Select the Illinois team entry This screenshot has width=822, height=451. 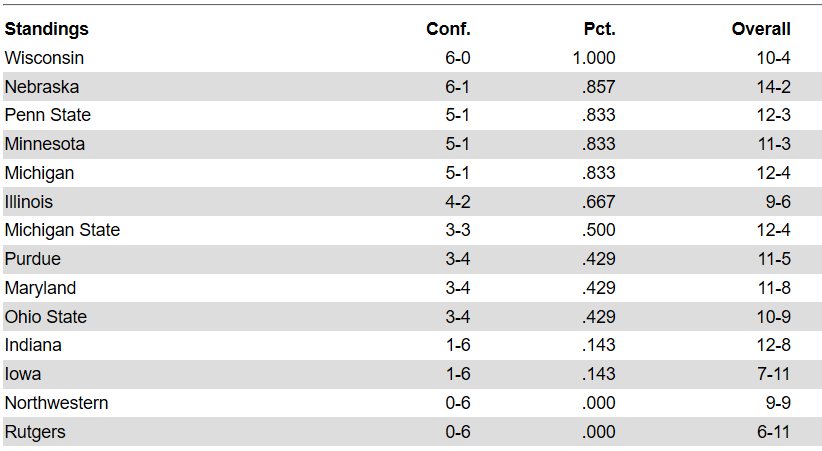(29, 201)
